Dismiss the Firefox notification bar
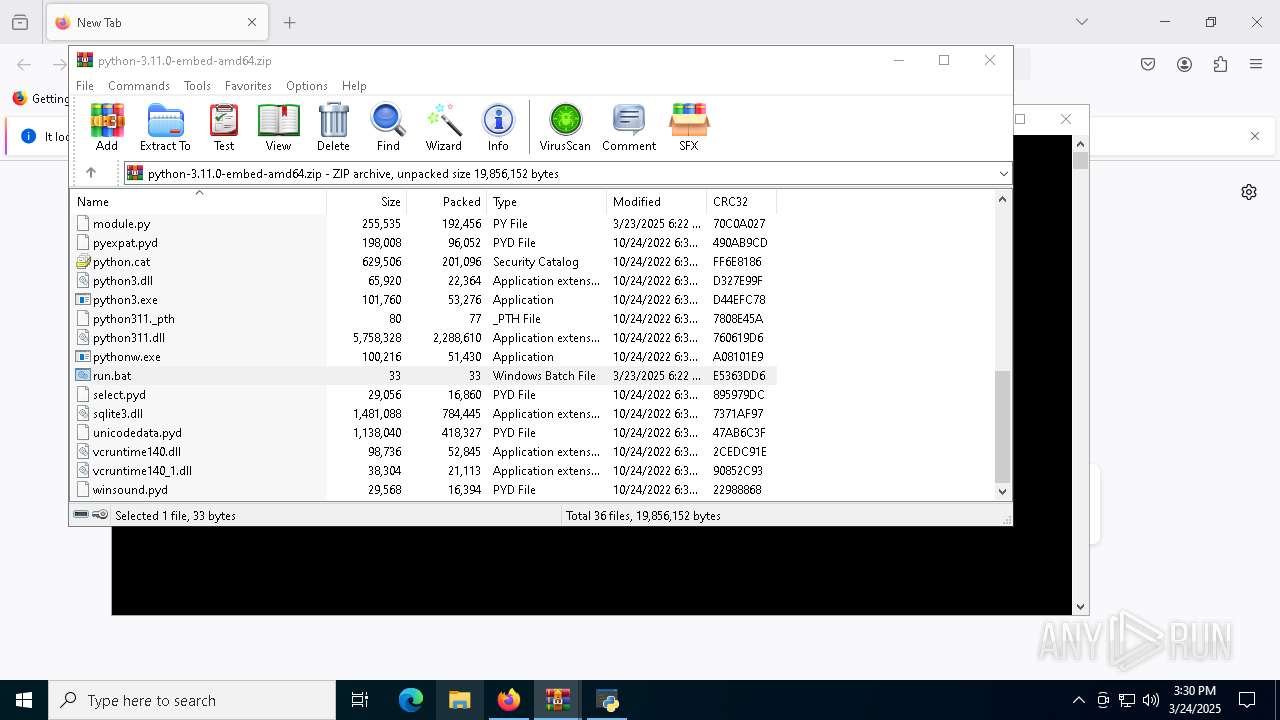Viewport: 1280px width, 720px height. coord(1255,136)
